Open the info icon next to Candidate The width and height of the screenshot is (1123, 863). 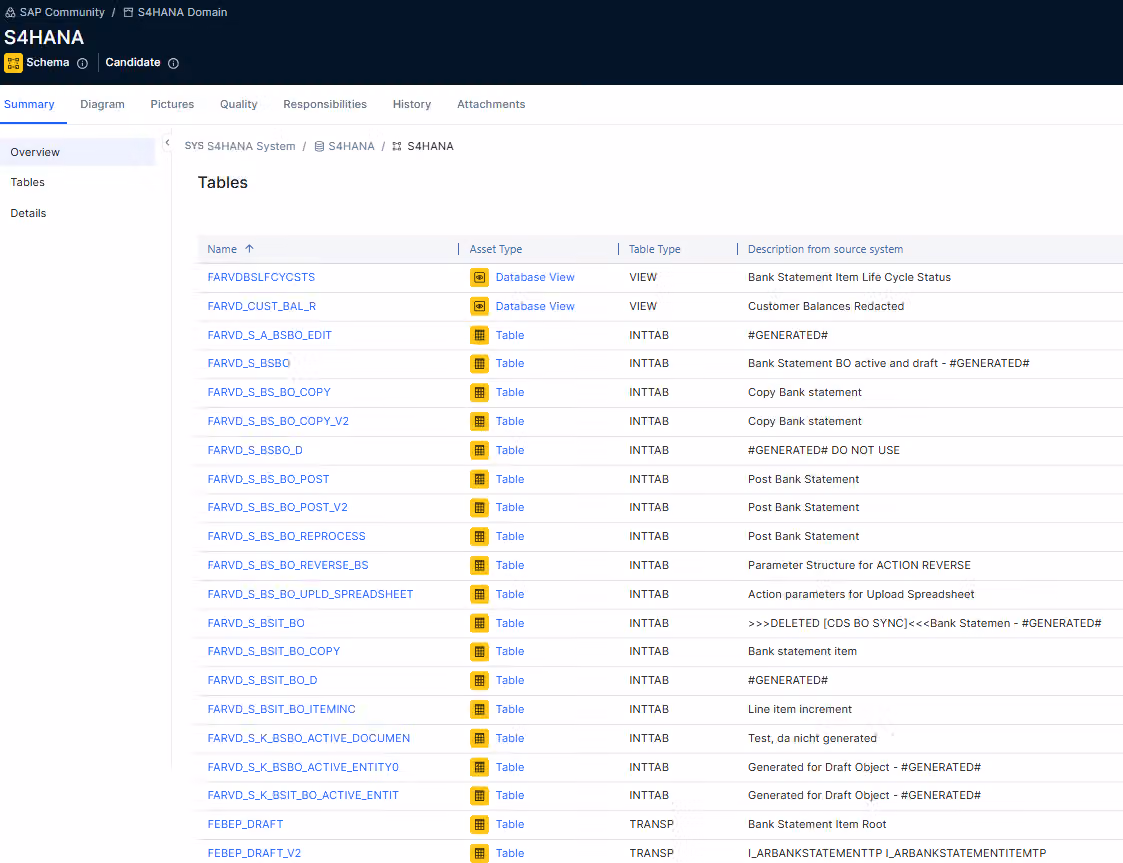pos(173,63)
